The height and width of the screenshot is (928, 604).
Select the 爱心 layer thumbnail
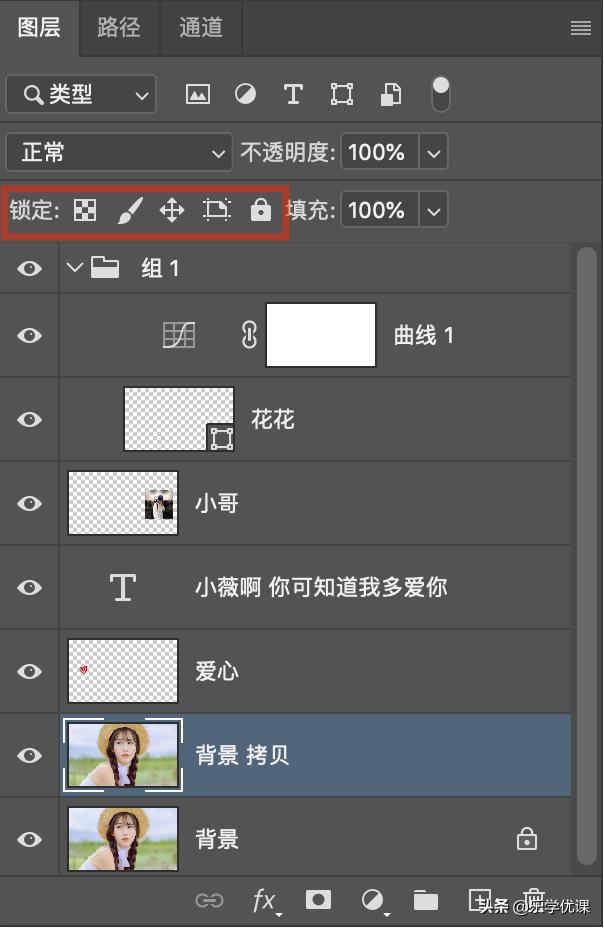(123, 671)
